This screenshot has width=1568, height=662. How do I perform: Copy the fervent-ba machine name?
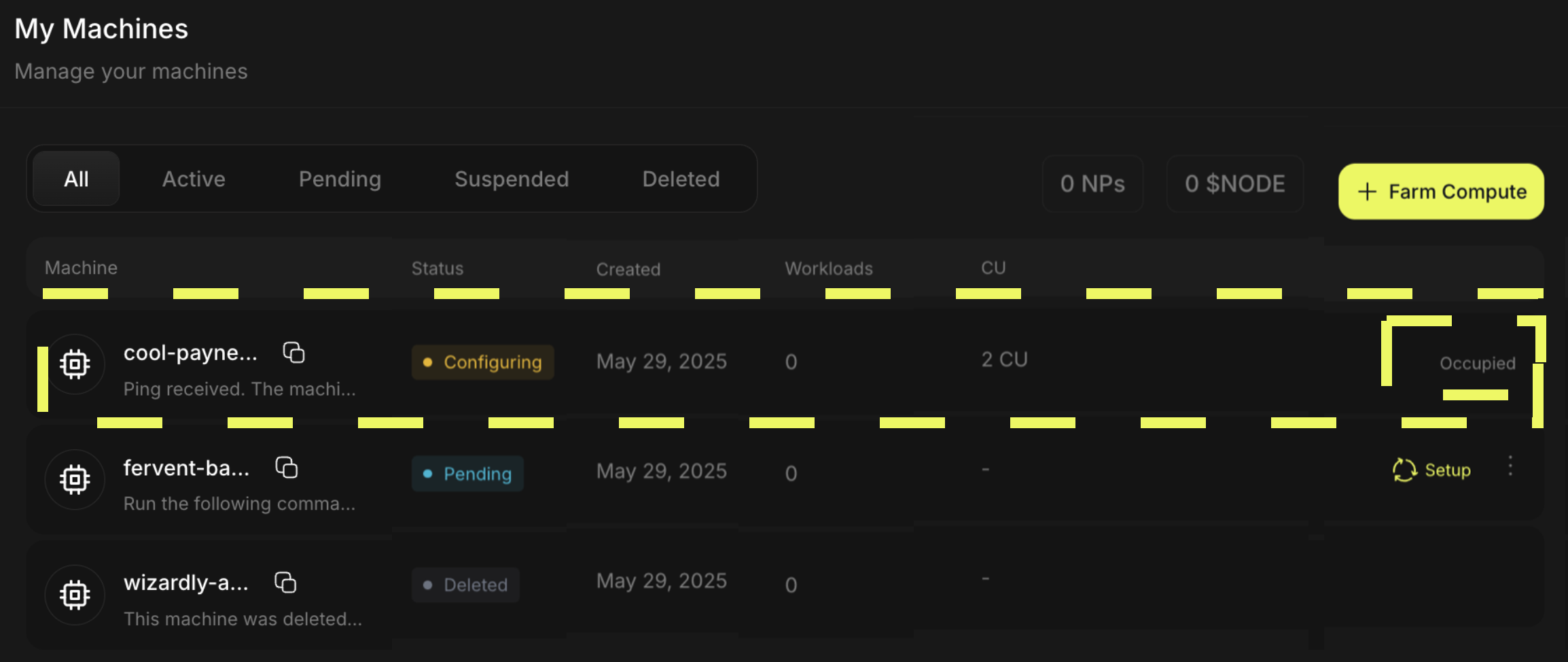287,468
